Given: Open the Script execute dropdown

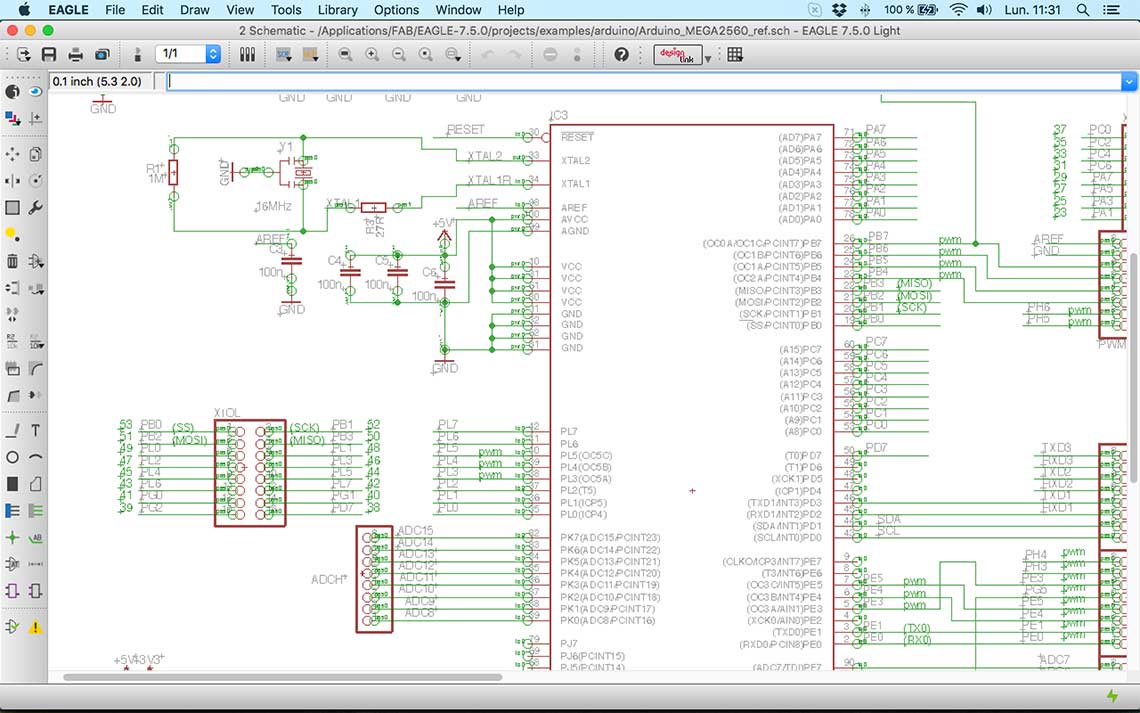Looking at the screenshot, I should pos(284,55).
